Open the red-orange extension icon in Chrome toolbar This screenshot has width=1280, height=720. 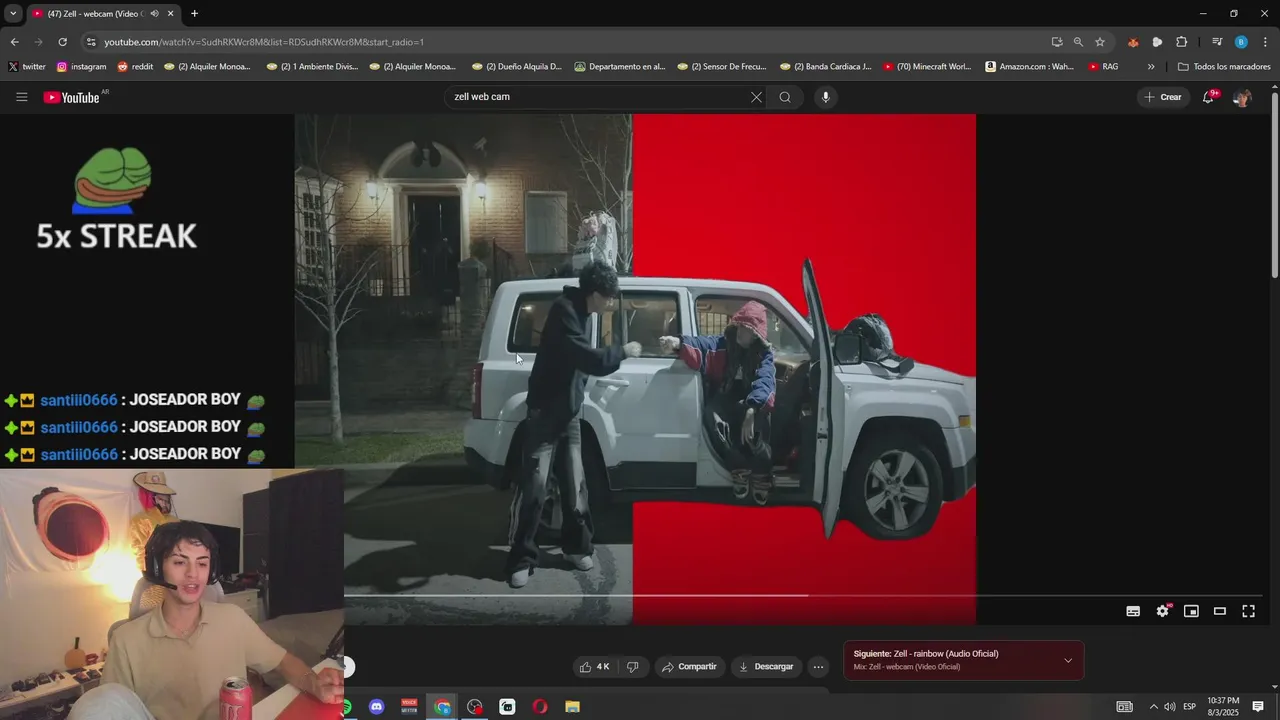point(1133,42)
